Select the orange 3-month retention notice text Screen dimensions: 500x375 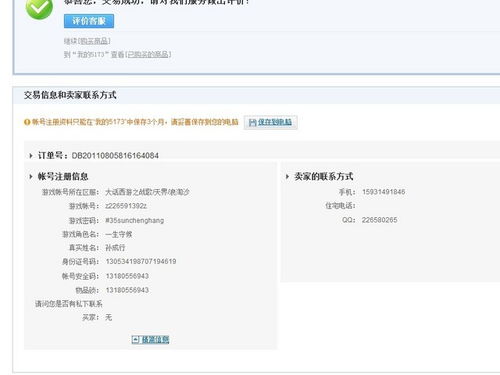(135, 122)
